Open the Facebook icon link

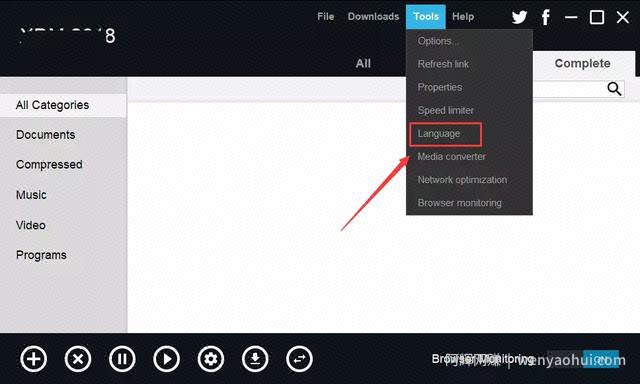(546, 17)
